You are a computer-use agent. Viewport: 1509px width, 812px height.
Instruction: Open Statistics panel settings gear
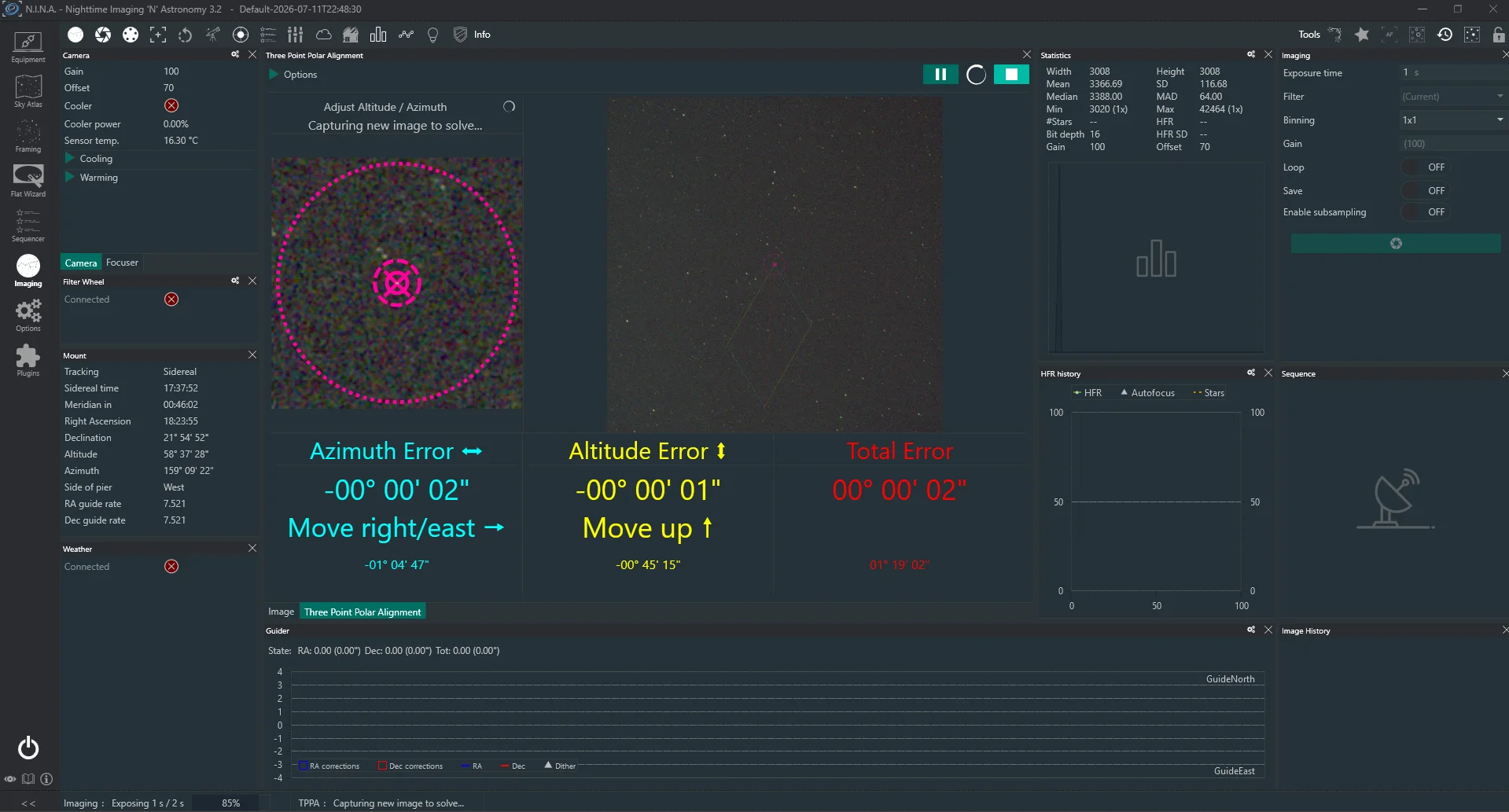(1251, 54)
